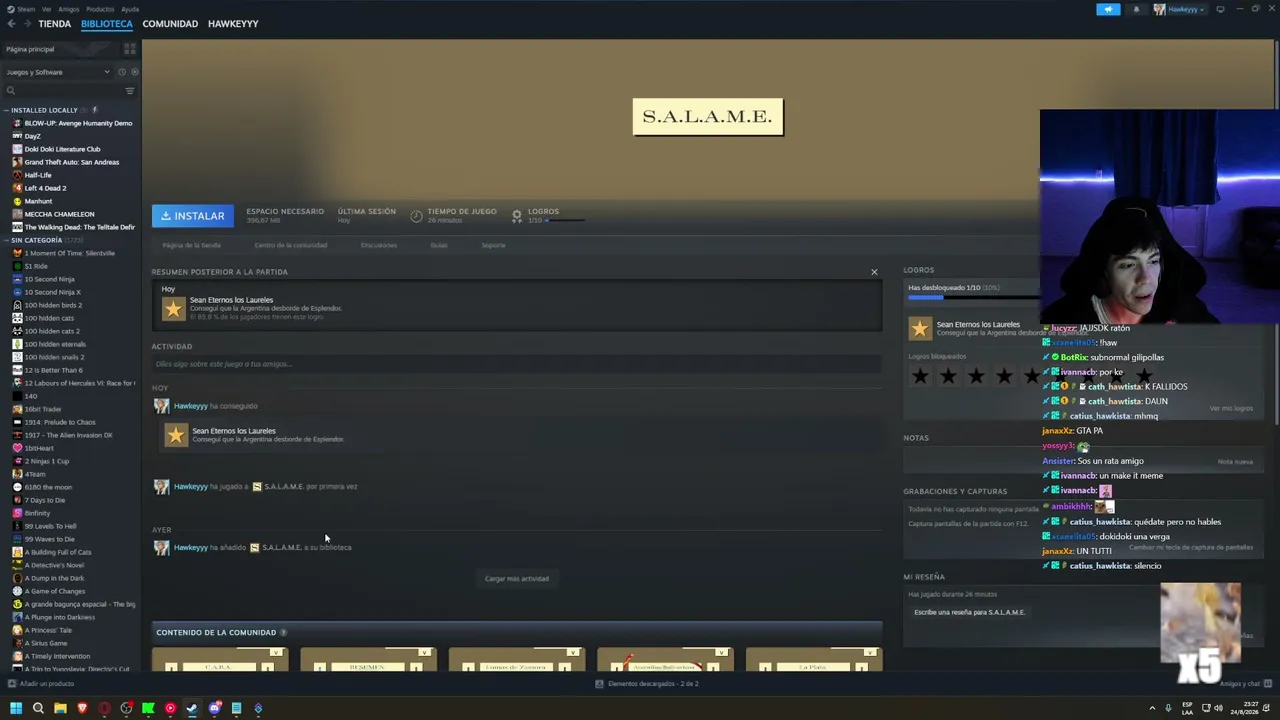Open File Explorer from the taskbar
The image size is (1280, 720).
[60, 708]
